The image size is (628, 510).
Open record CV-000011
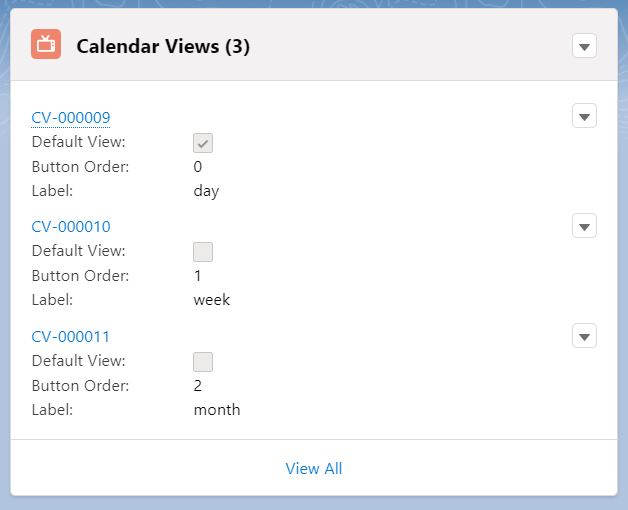point(70,337)
